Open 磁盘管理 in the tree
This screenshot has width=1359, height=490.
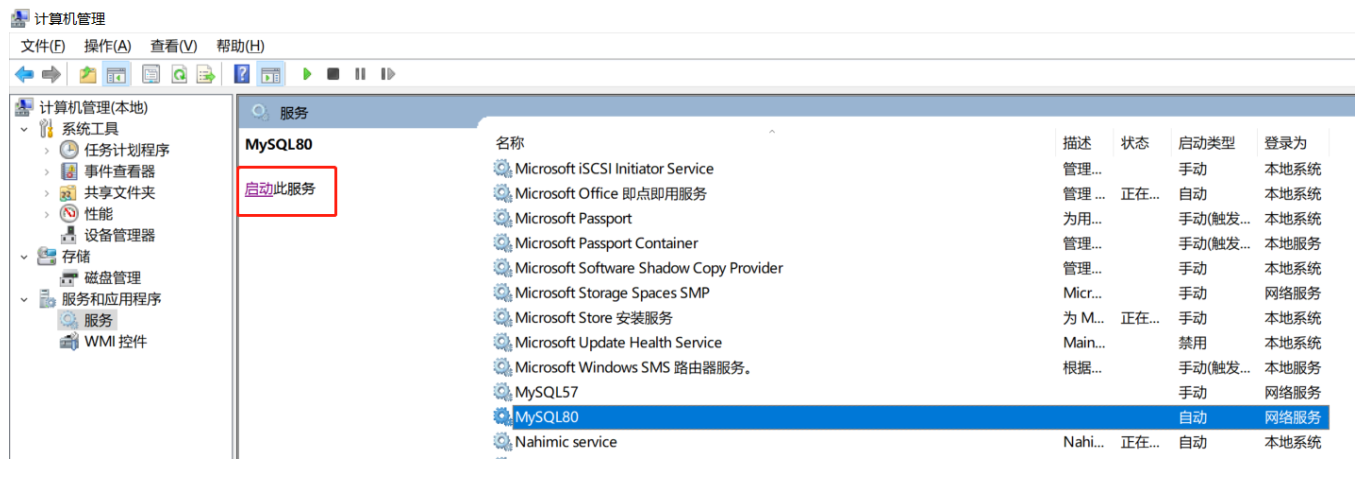(113, 278)
